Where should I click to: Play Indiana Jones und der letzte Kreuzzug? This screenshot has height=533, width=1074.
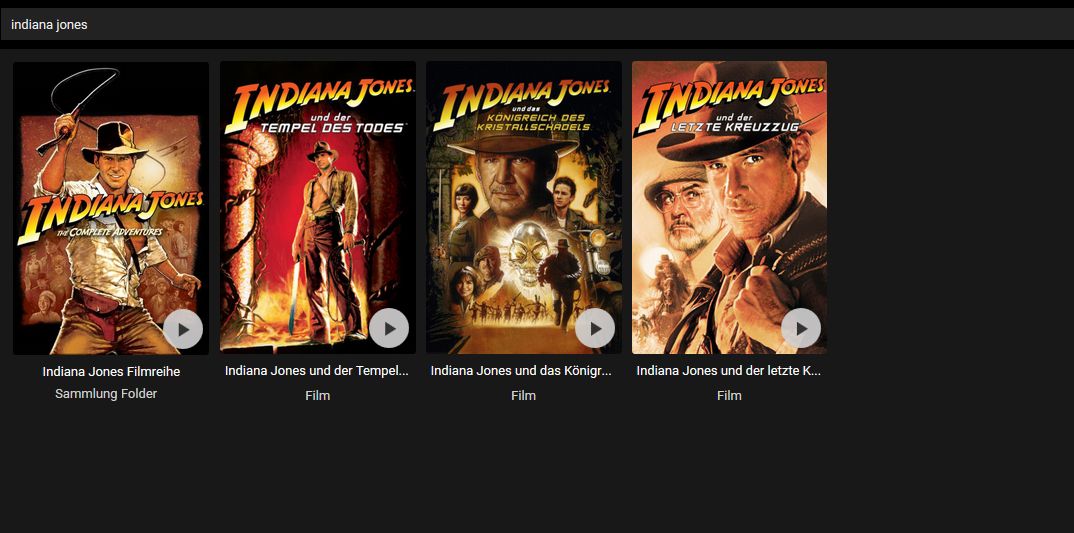pos(801,328)
